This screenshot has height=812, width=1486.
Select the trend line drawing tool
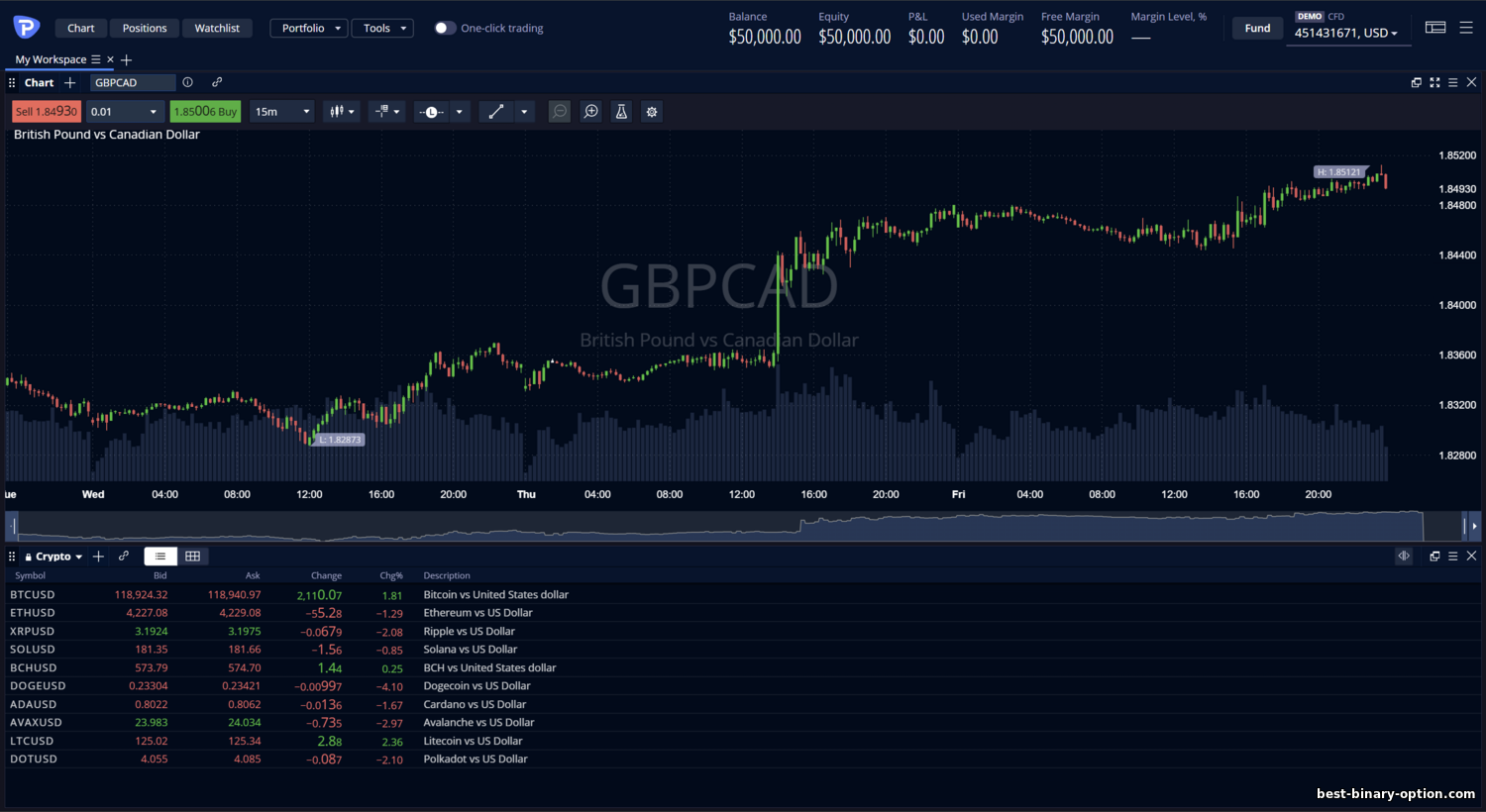pyautogui.click(x=496, y=112)
